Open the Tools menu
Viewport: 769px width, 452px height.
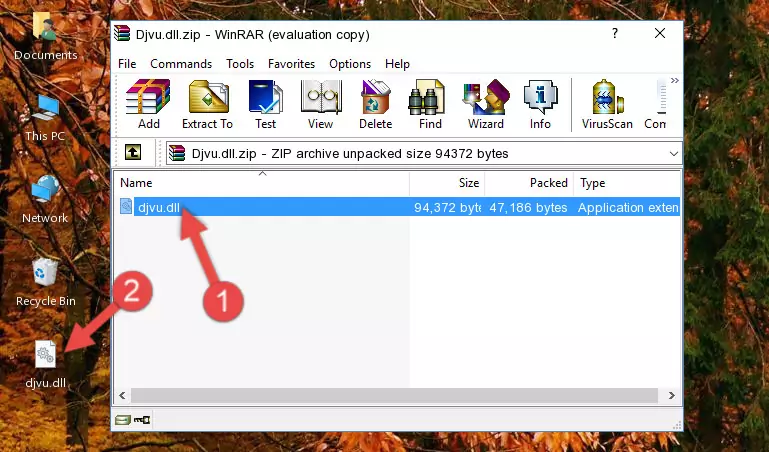[240, 64]
